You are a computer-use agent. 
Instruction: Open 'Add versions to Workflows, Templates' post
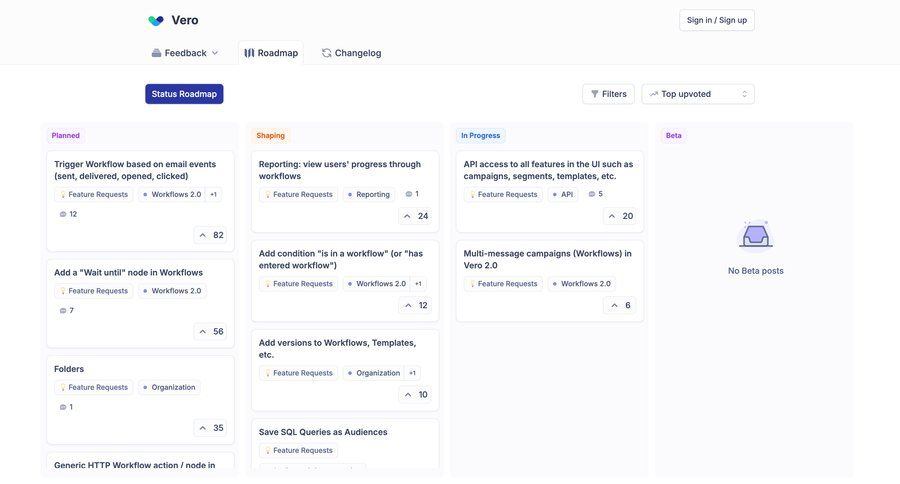point(338,349)
